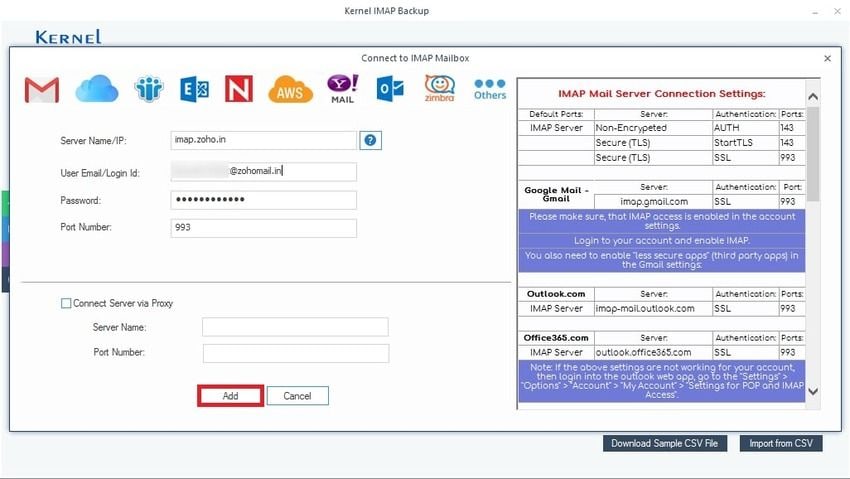Click the proxy Port Number field
Image resolution: width=850 pixels, height=479 pixels.
(x=295, y=353)
